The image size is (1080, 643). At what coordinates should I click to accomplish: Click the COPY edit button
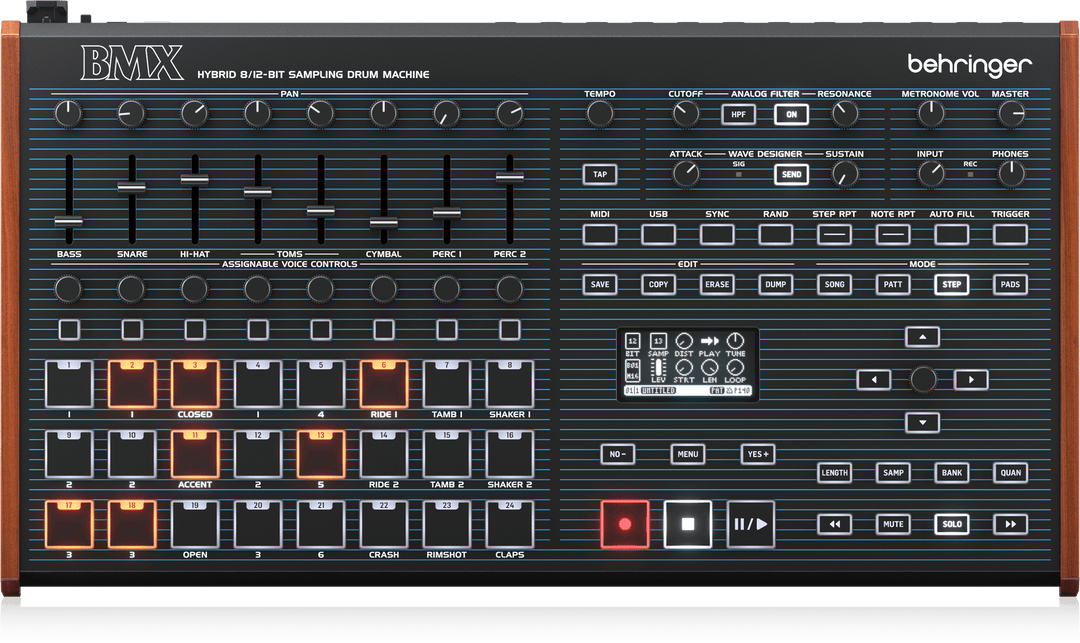pyautogui.click(x=658, y=284)
